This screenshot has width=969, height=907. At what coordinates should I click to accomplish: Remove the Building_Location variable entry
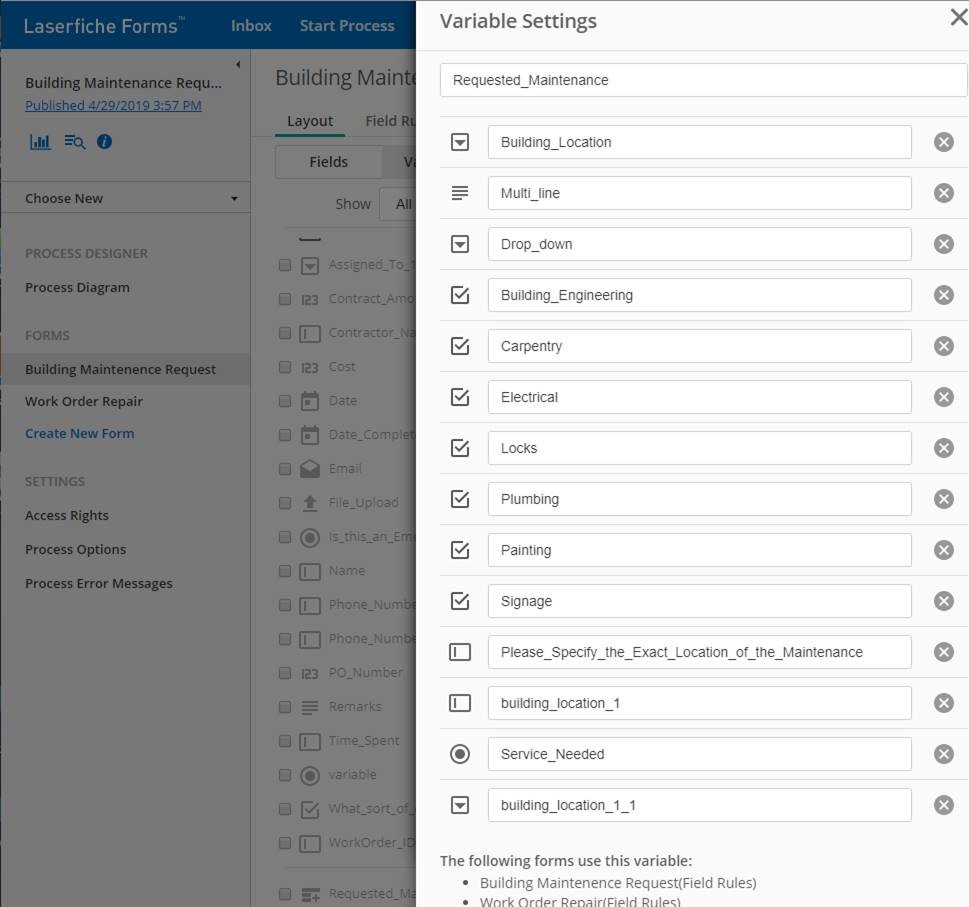pos(943,142)
